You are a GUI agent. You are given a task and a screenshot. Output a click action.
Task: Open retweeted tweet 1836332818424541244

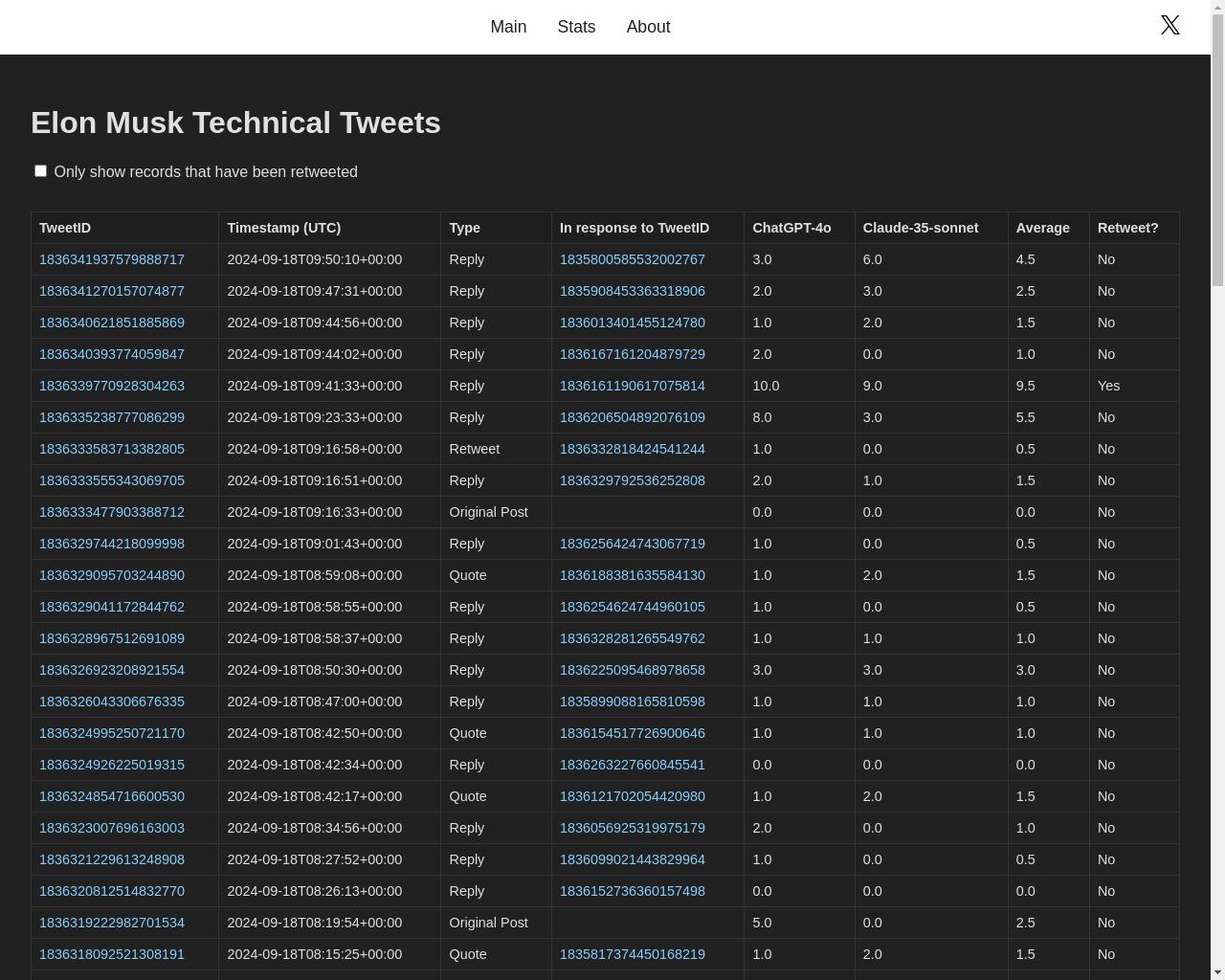[633, 449]
